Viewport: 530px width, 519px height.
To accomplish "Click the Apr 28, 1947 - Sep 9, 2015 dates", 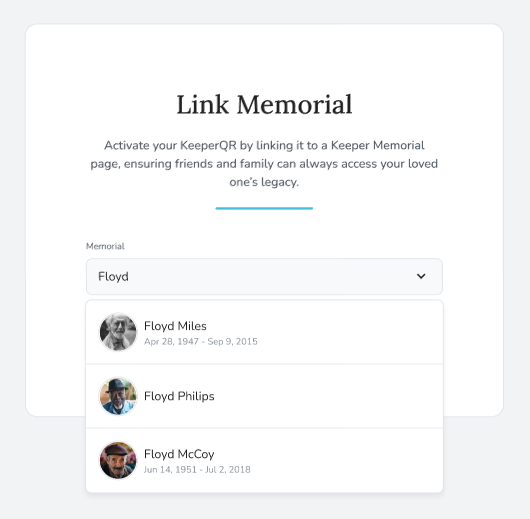I will pyautogui.click(x=201, y=341).
